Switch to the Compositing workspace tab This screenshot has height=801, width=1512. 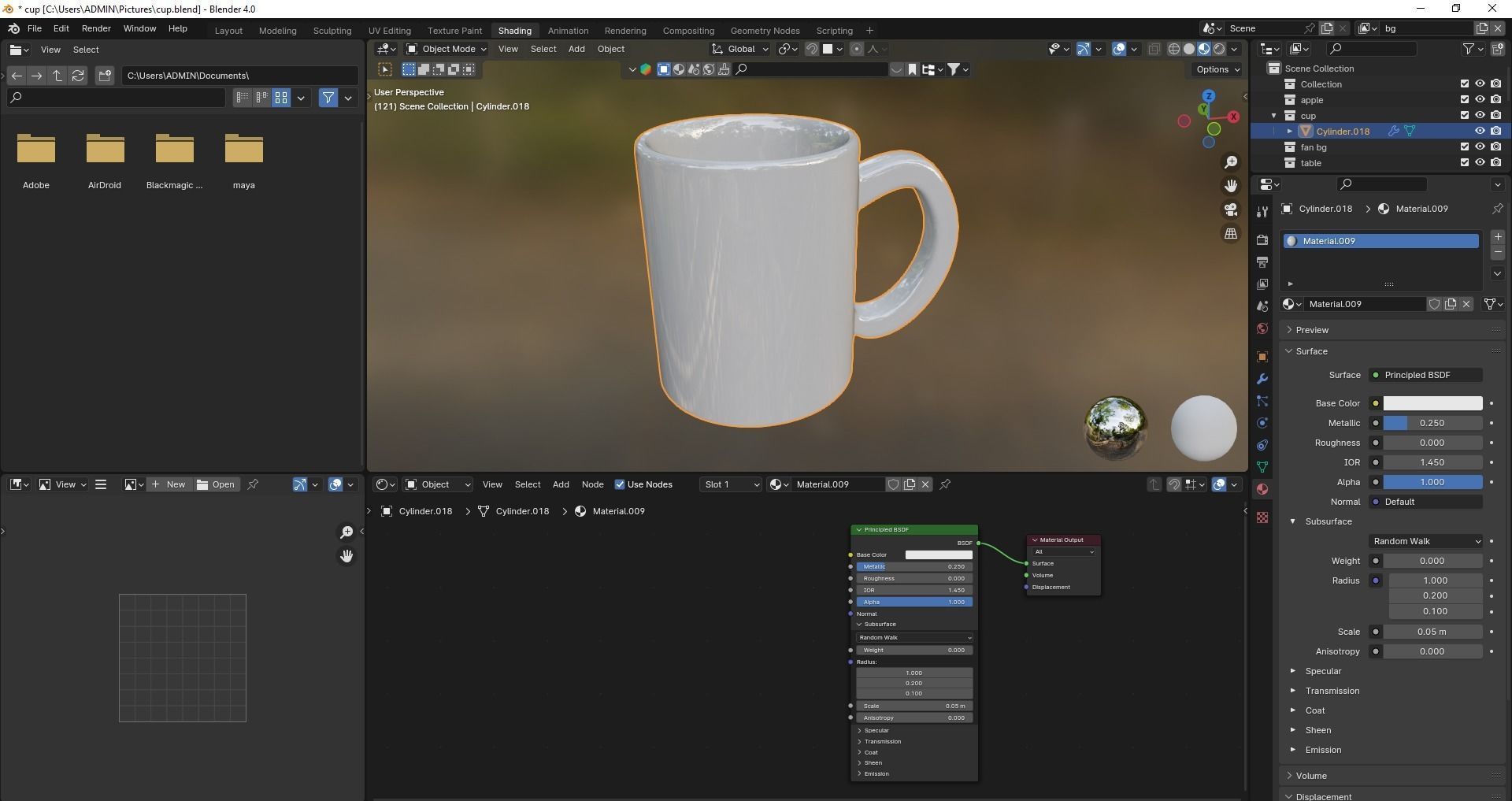pyautogui.click(x=688, y=31)
